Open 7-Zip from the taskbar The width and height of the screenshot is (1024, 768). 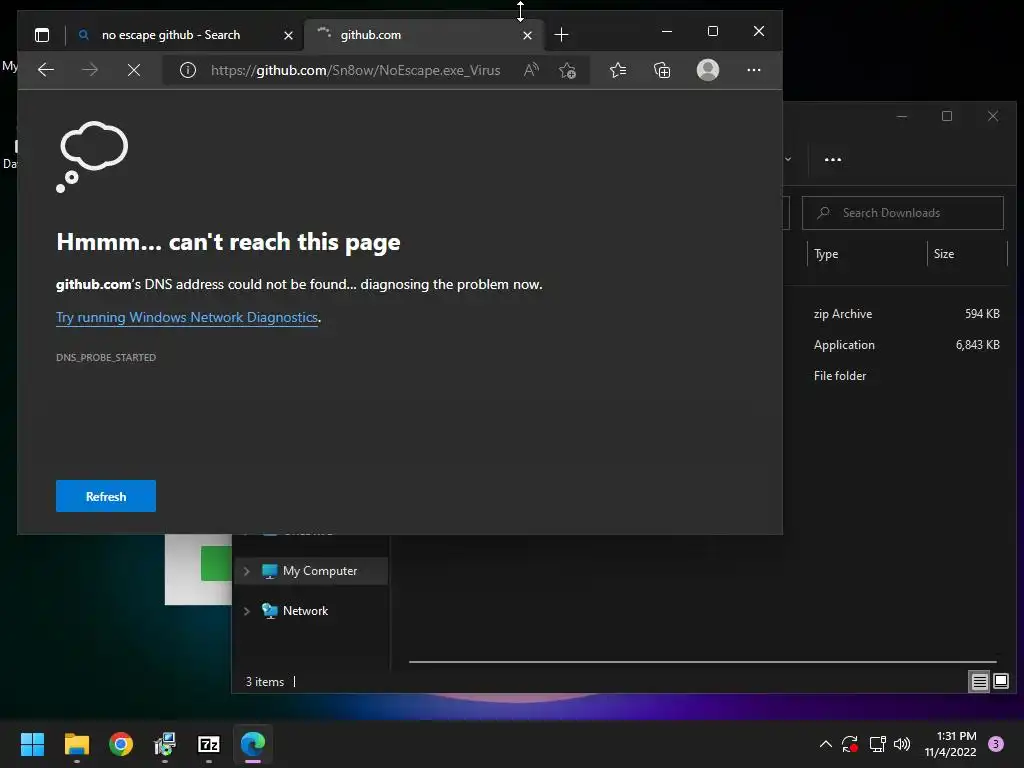(x=208, y=744)
